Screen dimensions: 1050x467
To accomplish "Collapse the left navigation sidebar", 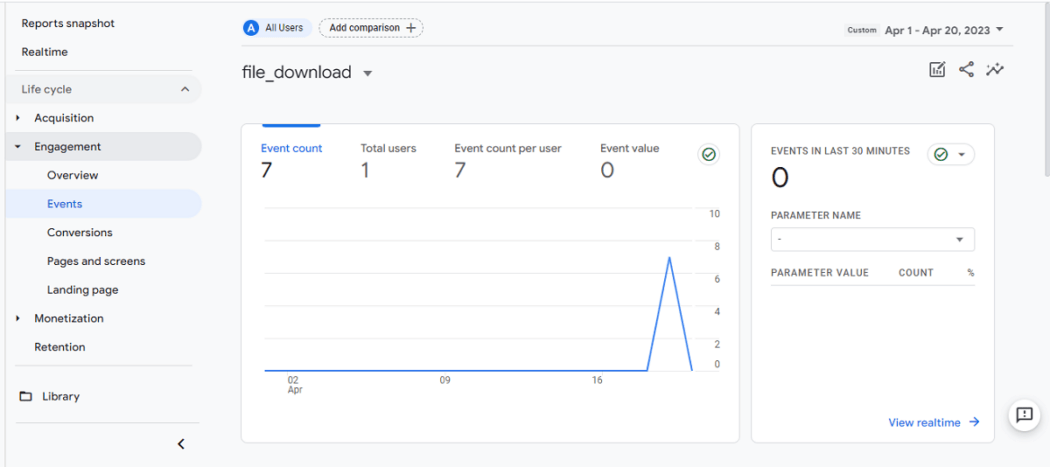I will point(181,444).
